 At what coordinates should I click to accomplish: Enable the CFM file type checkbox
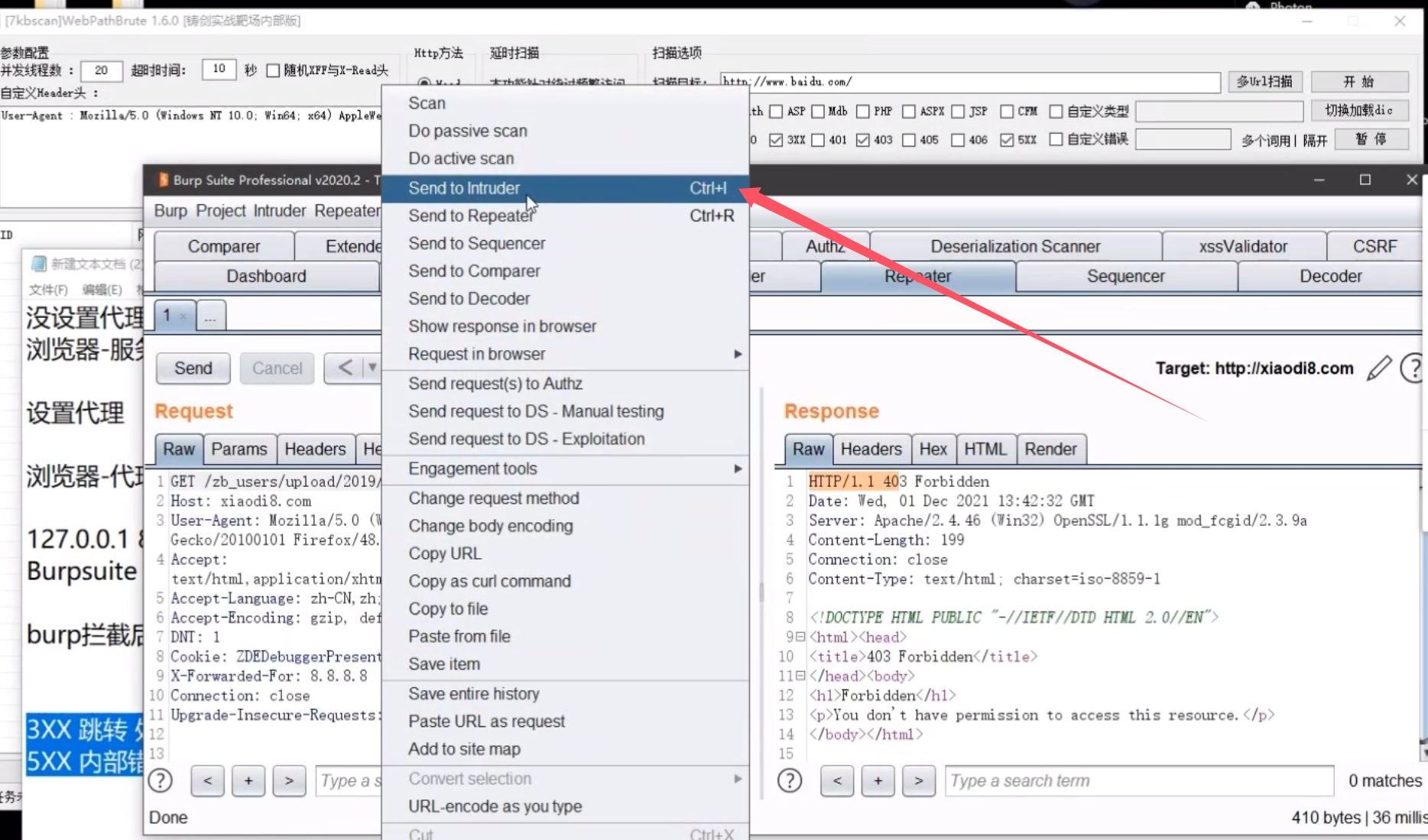tap(1007, 112)
